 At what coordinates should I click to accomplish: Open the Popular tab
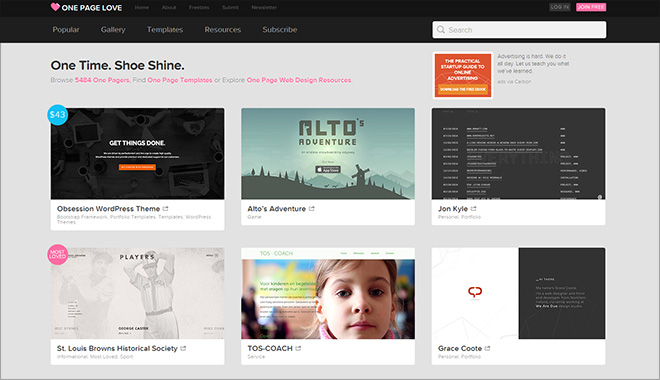pos(66,29)
